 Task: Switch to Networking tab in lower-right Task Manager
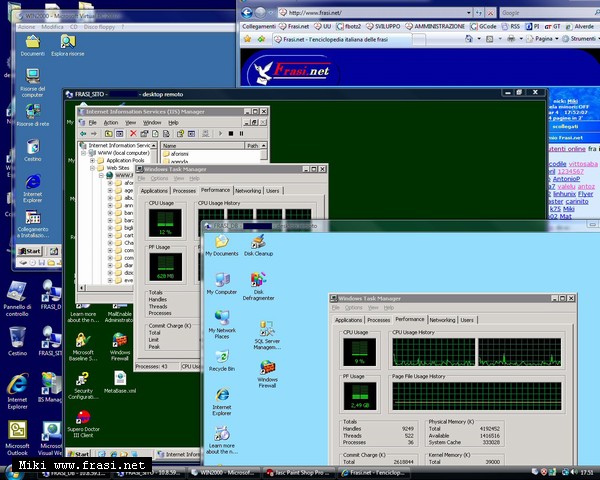coord(441,320)
